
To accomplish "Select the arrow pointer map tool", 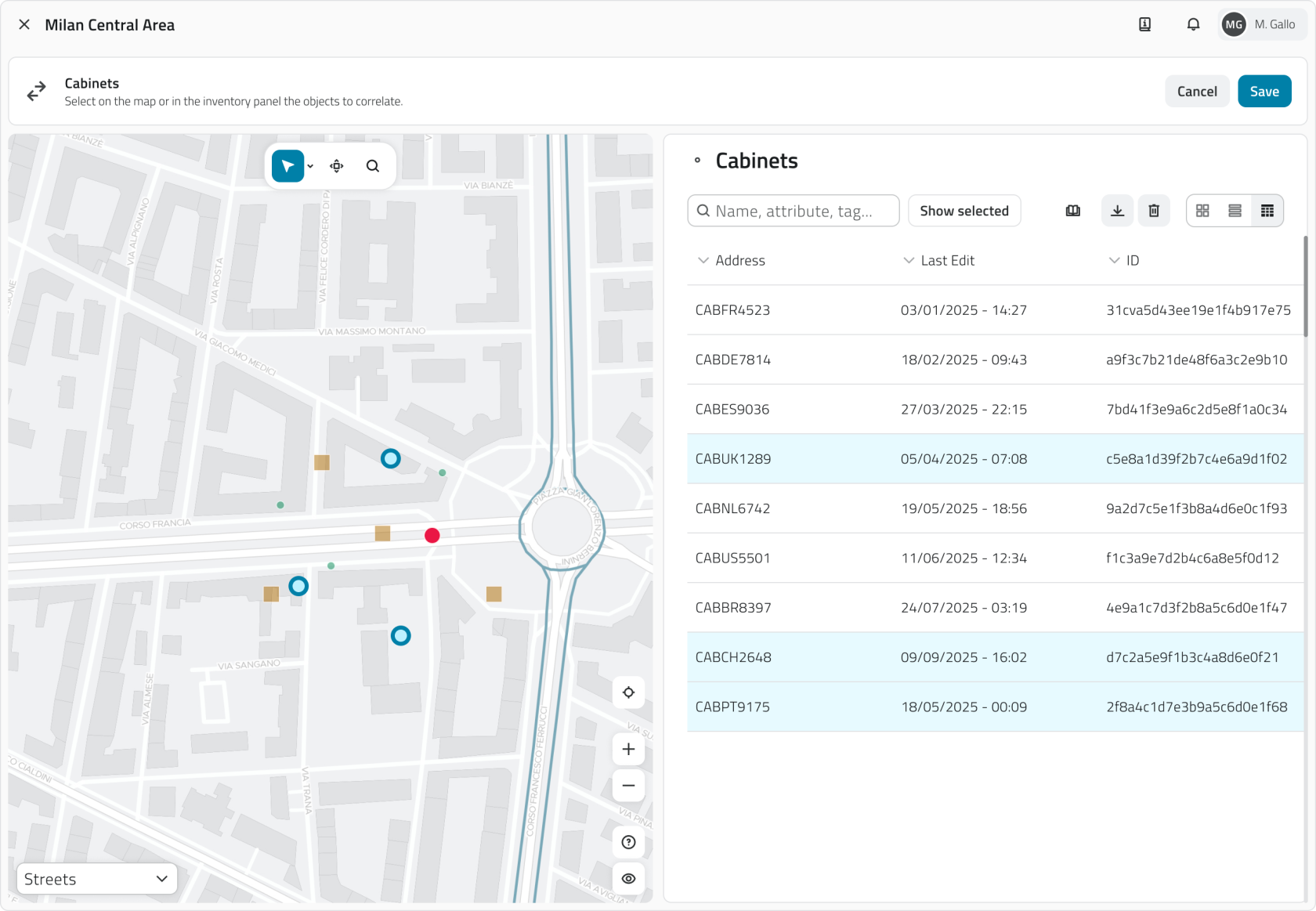I will (287, 166).
